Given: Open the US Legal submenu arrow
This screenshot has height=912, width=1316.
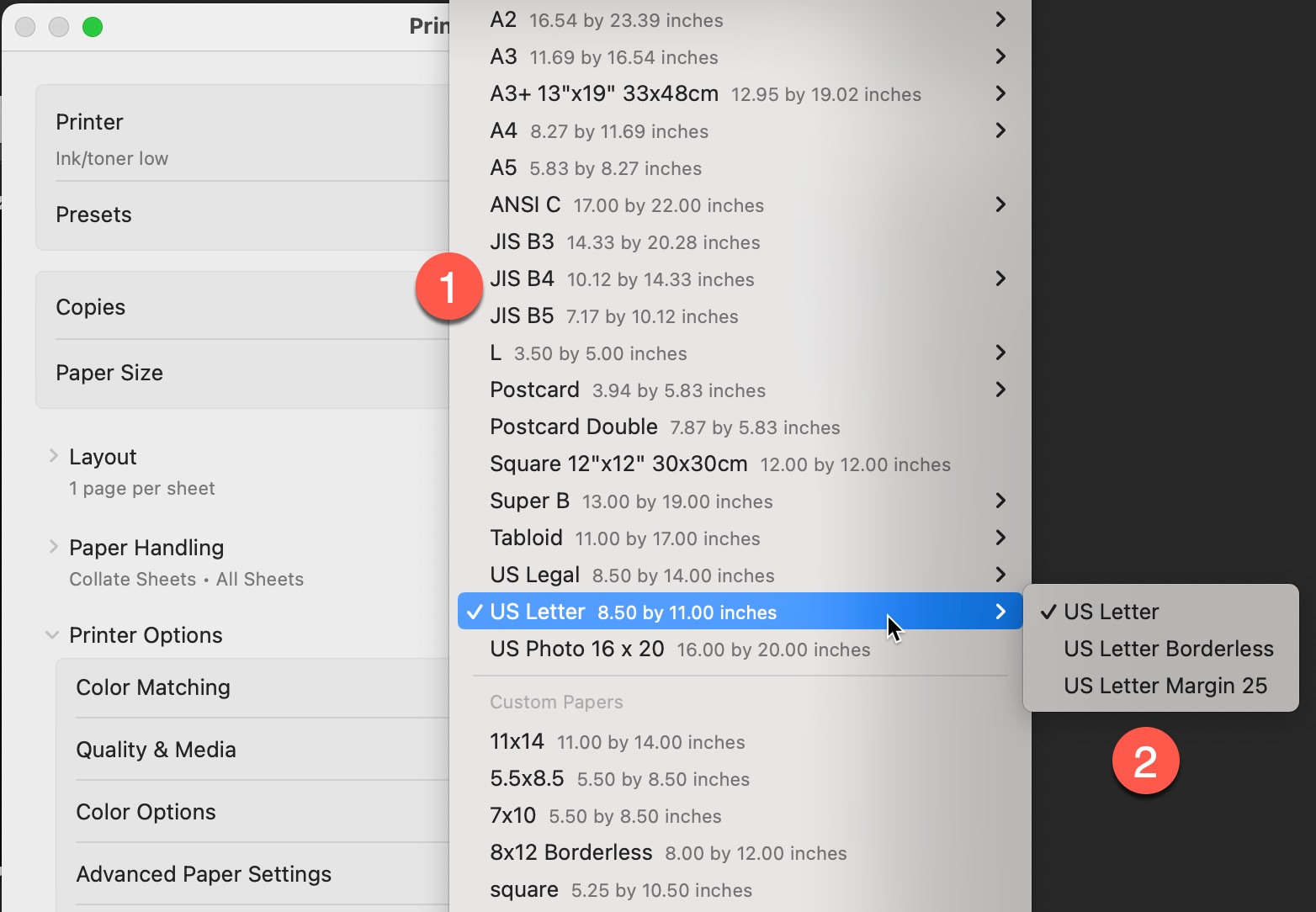Looking at the screenshot, I should [1000, 575].
